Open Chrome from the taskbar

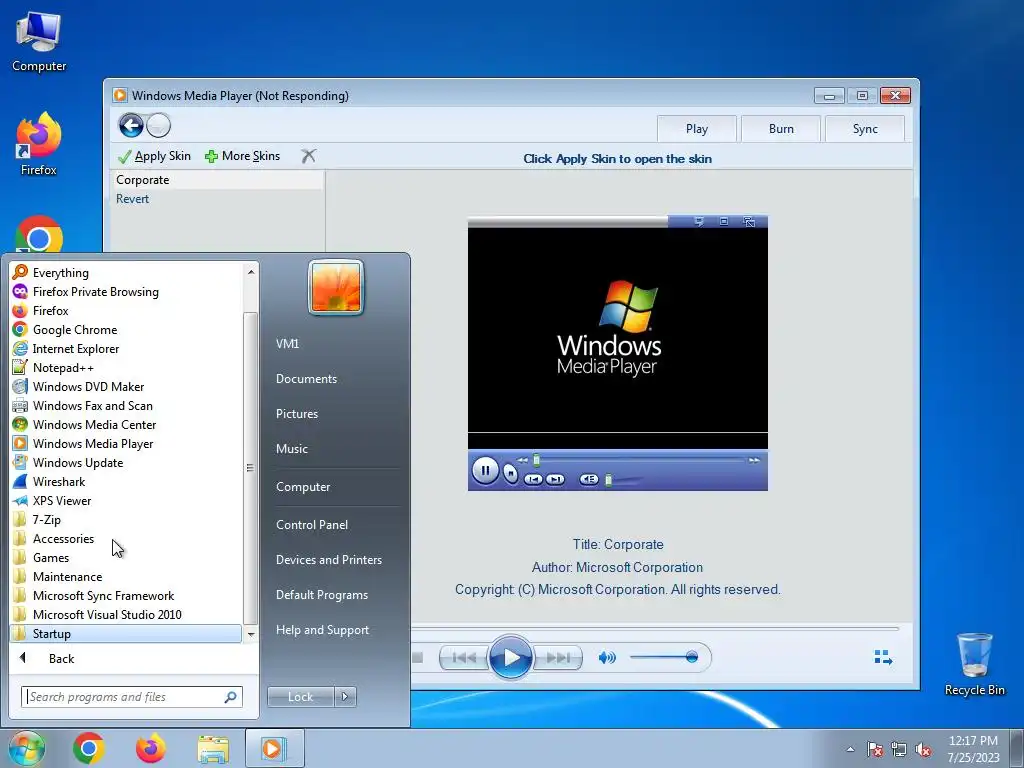coord(89,748)
